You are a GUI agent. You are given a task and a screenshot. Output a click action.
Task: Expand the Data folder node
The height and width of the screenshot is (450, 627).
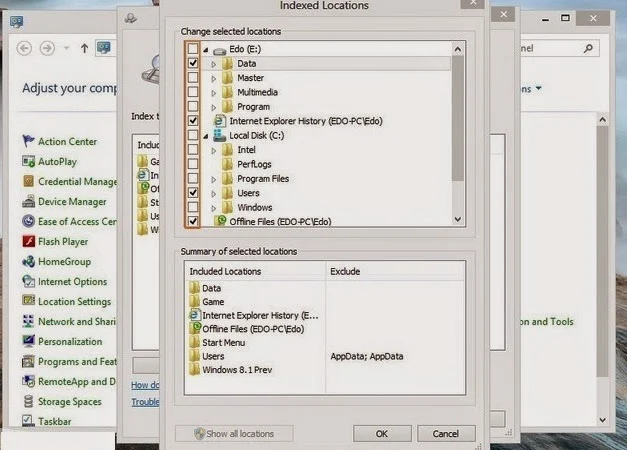click(x=214, y=64)
